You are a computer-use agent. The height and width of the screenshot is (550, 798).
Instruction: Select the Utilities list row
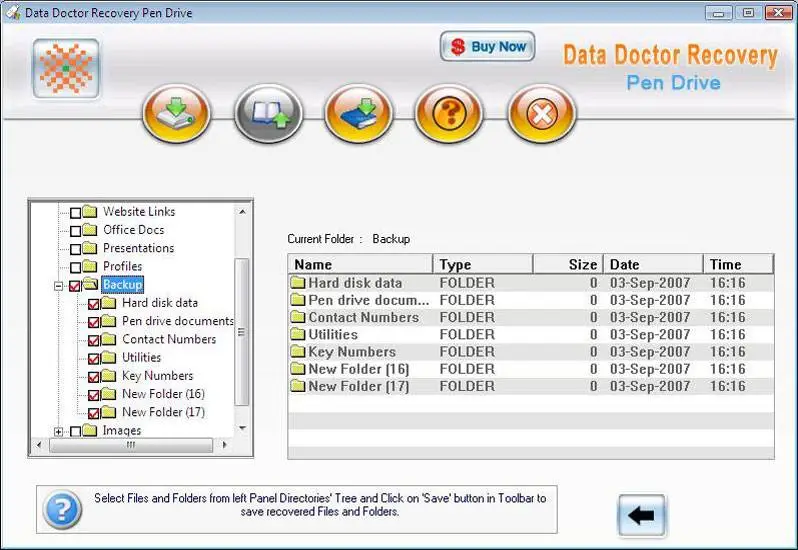click(531, 335)
